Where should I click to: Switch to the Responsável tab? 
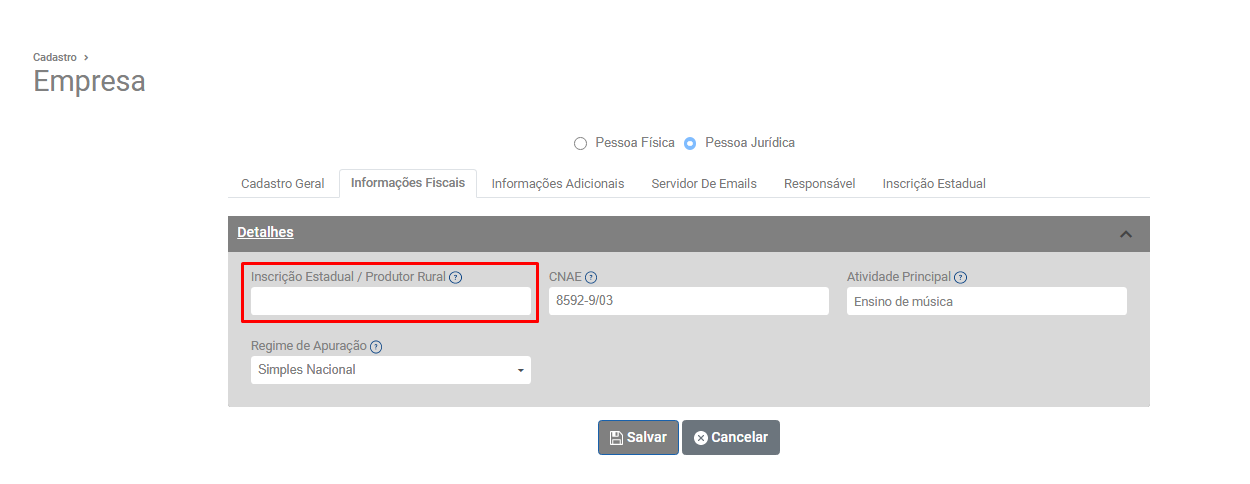[820, 184]
